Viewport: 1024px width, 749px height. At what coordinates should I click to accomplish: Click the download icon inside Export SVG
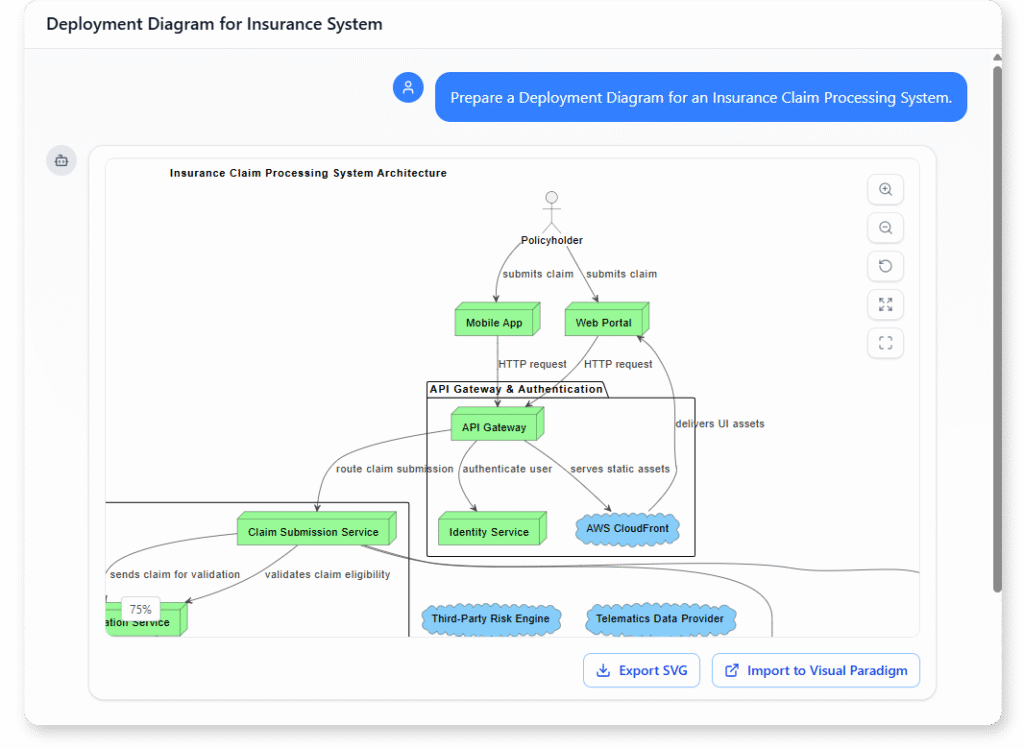604,670
